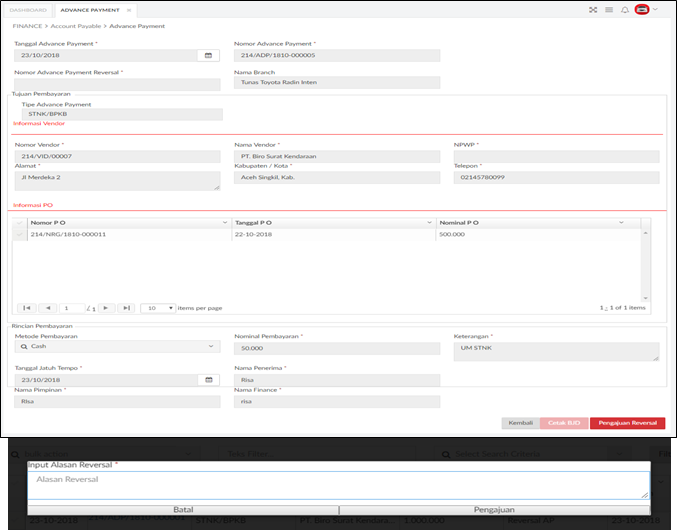Go to previous page of PO grid
The width and height of the screenshot is (677, 530).
click(x=48, y=308)
